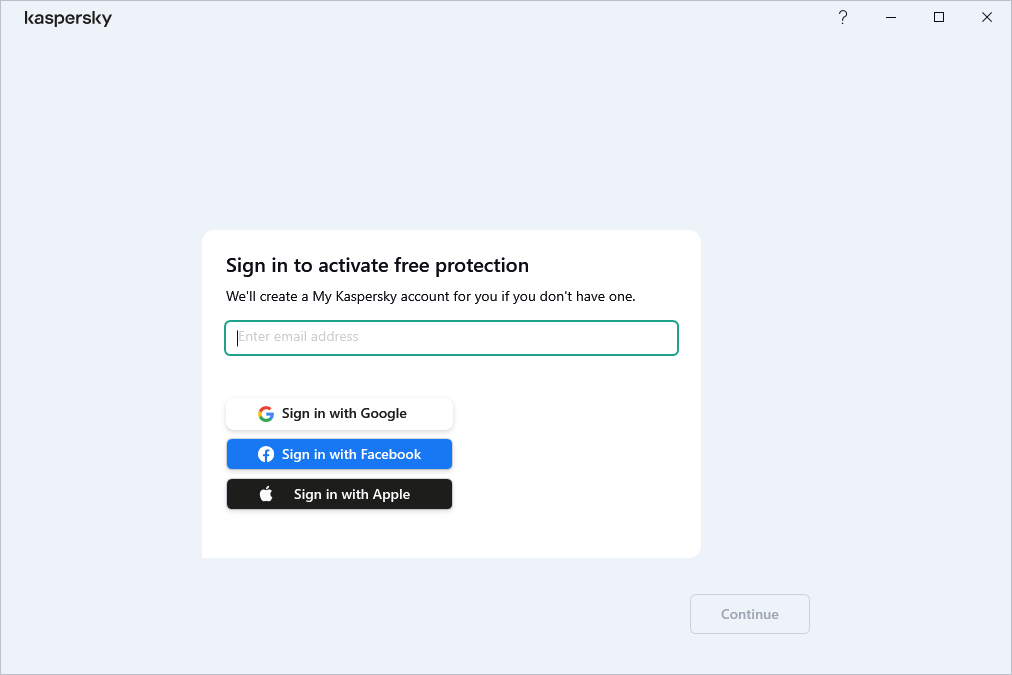Authenticate with your Apple ID
The width and height of the screenshot is (1012, 675).
point(339,493)
